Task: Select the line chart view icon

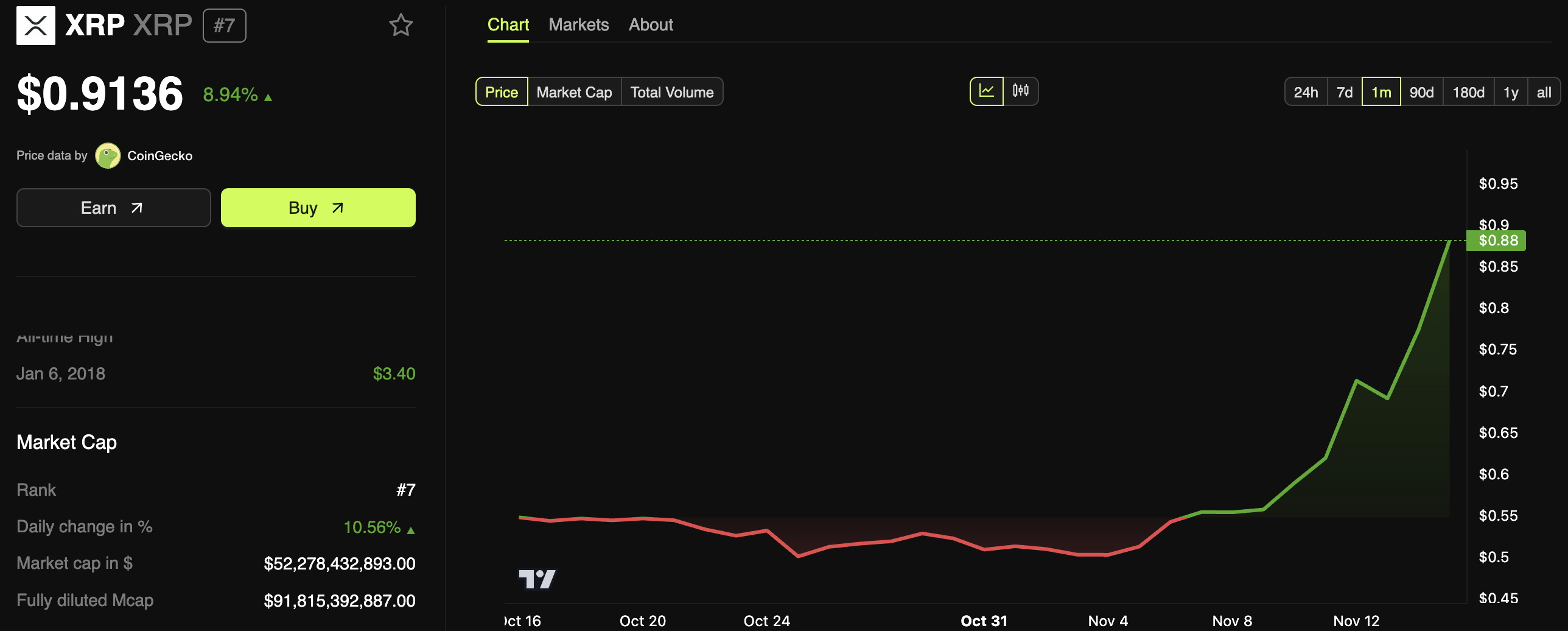Action: click(x=987, y=91)
